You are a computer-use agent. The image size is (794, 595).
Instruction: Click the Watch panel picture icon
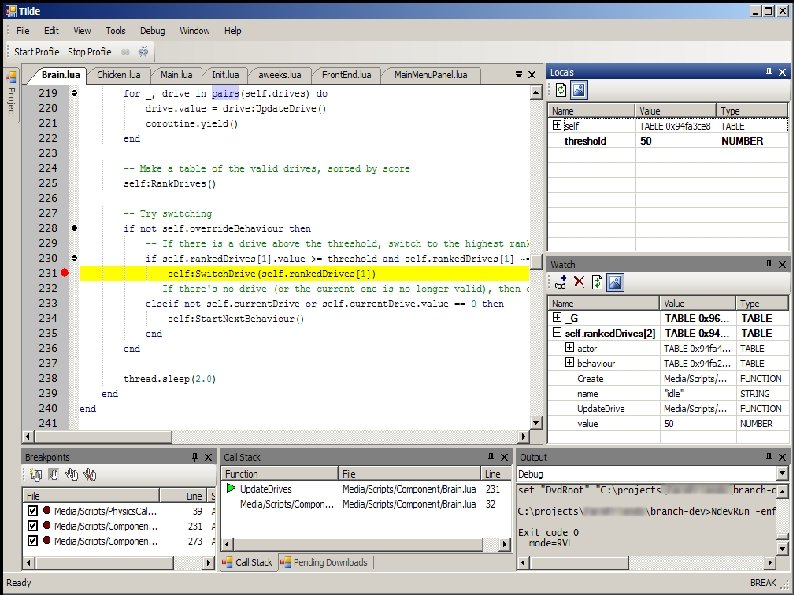tap(615, 282)
